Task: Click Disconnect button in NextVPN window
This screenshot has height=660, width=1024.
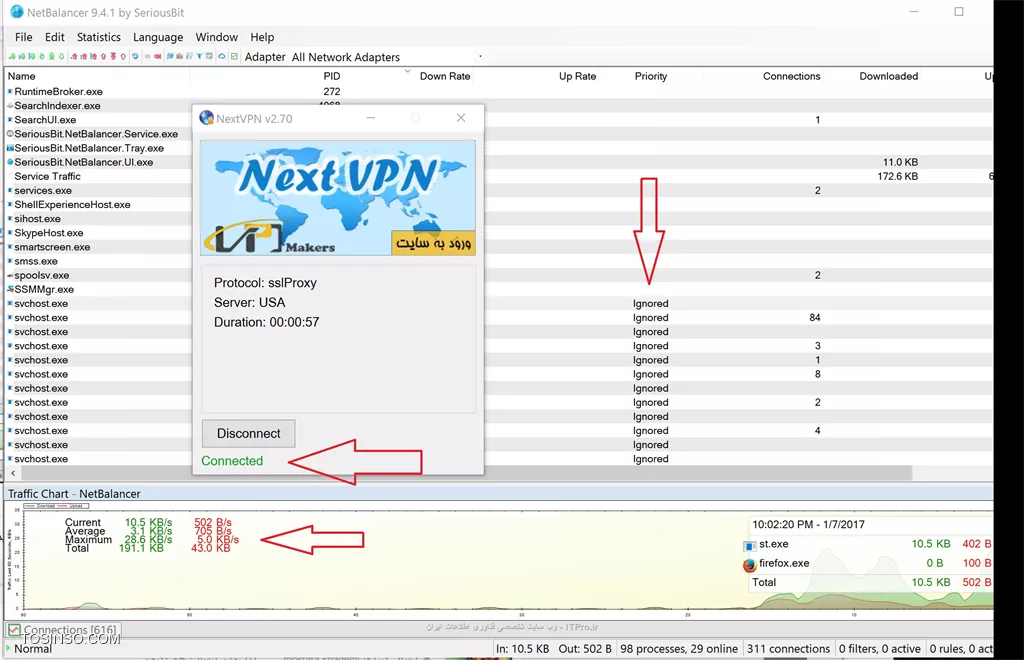Action: 248,433
